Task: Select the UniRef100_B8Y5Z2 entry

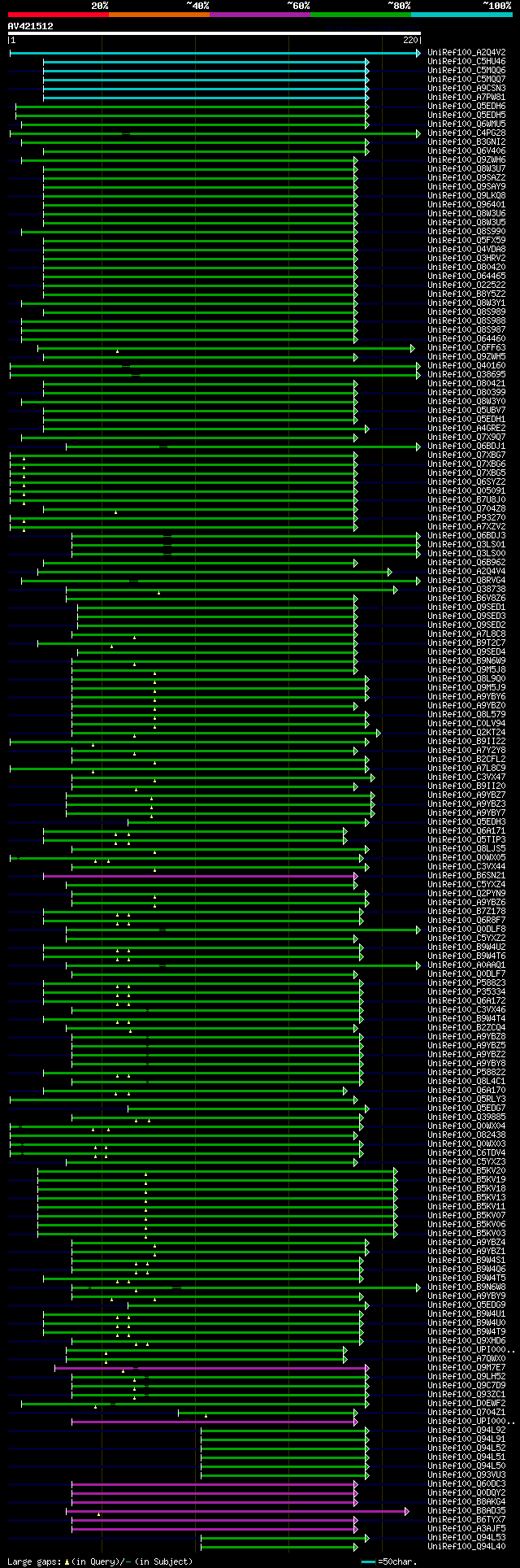Action: (x=466, y=294)
